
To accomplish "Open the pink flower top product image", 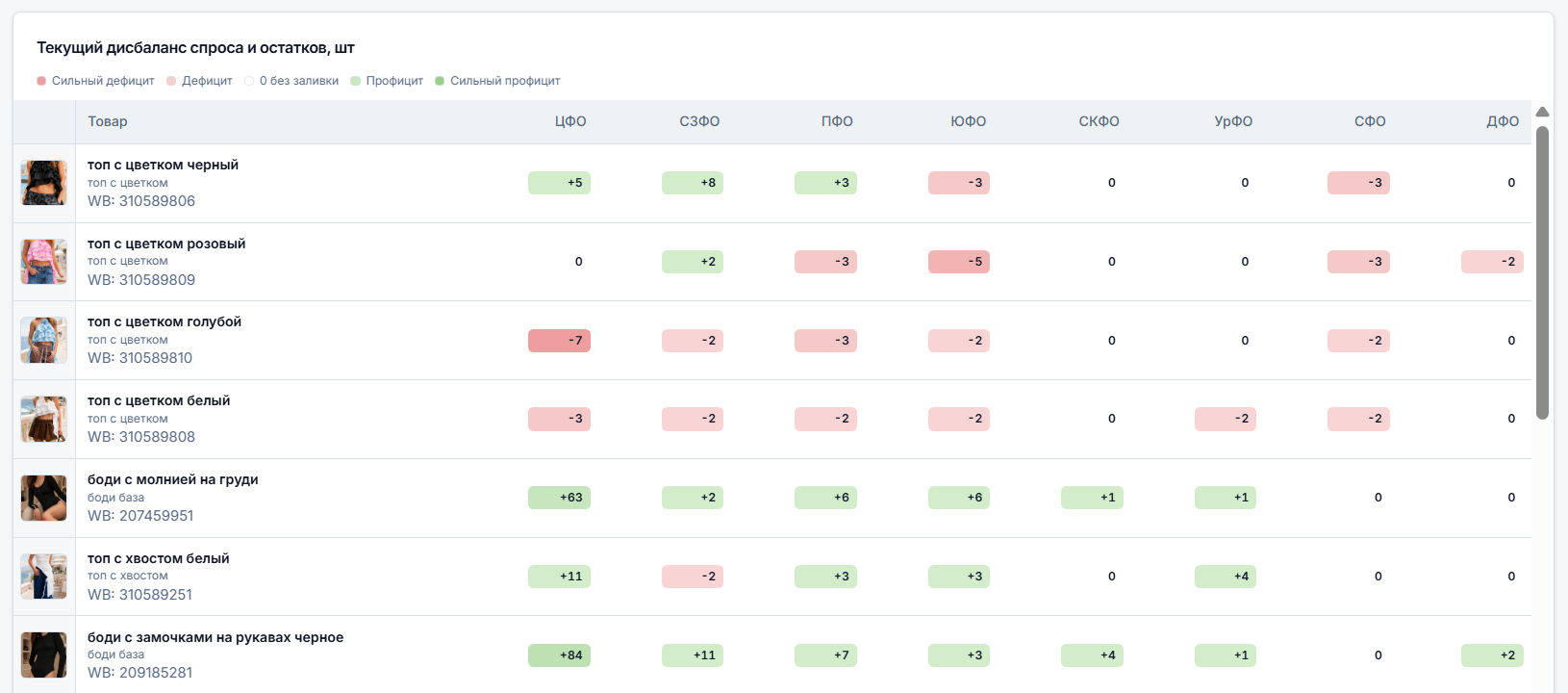I will pyautogui.click(x=44, y=262).
